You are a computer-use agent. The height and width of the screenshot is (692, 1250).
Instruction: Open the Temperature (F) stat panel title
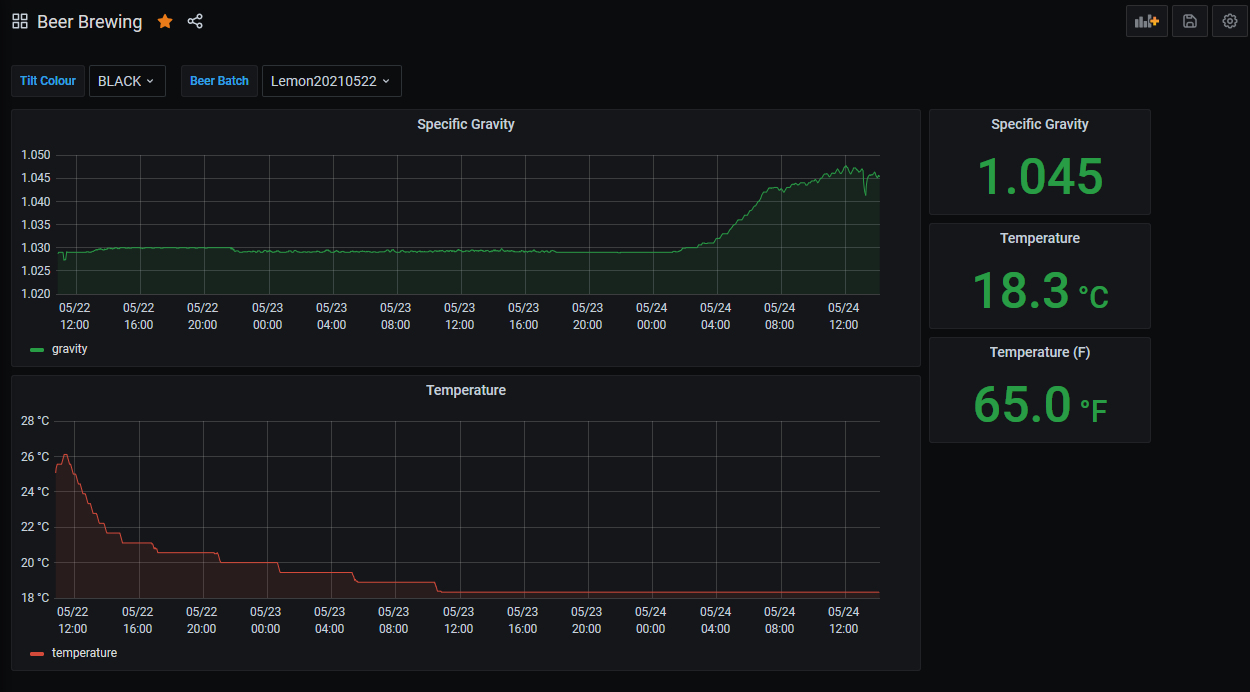click(1040, 352)
